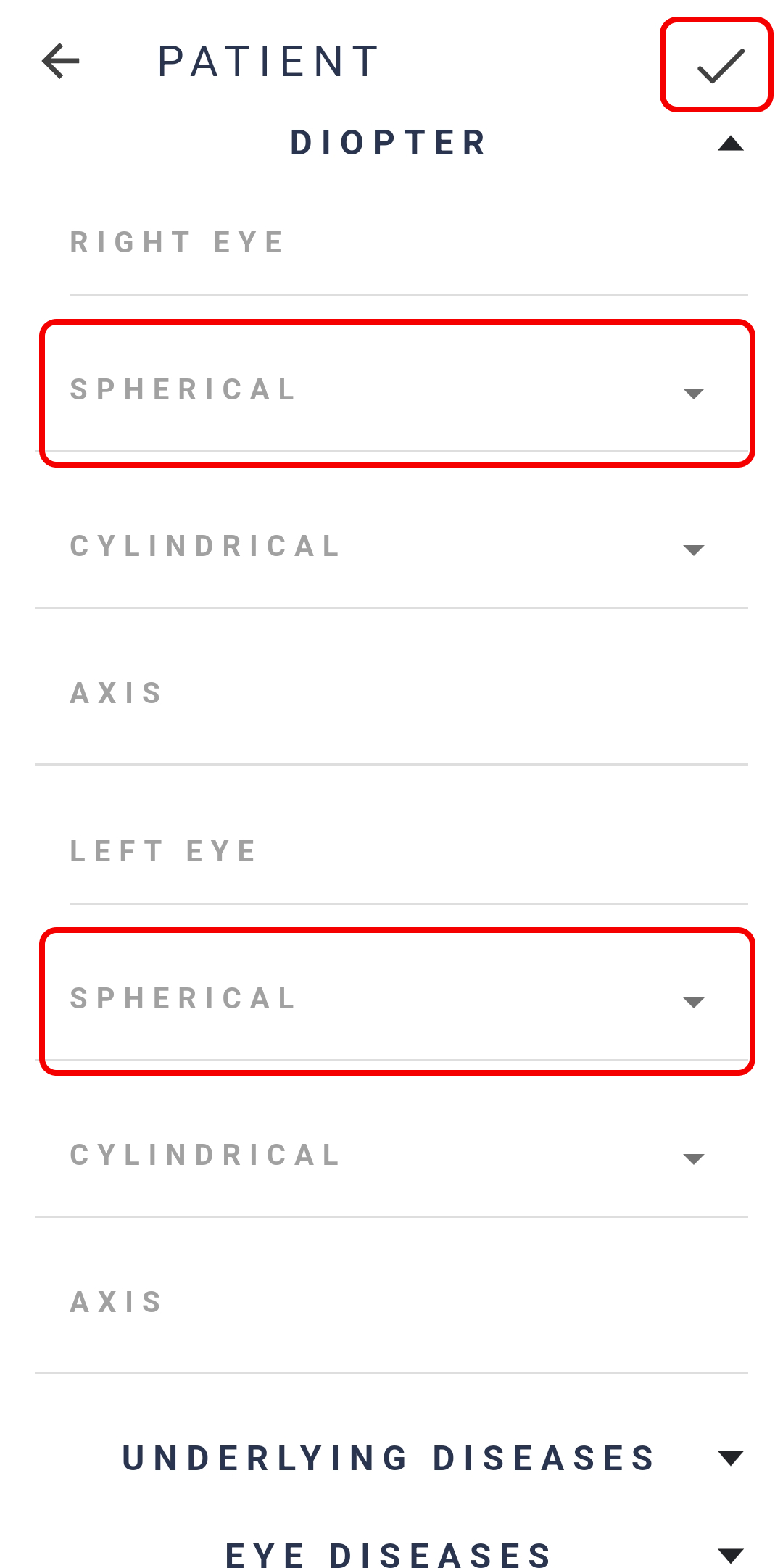Expand the EYE DISEASES section header

pos(389,1556)
